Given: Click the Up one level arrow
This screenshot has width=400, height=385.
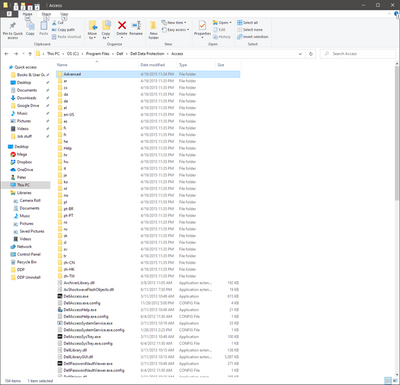Looking at the screenshot, I should 30,54.
